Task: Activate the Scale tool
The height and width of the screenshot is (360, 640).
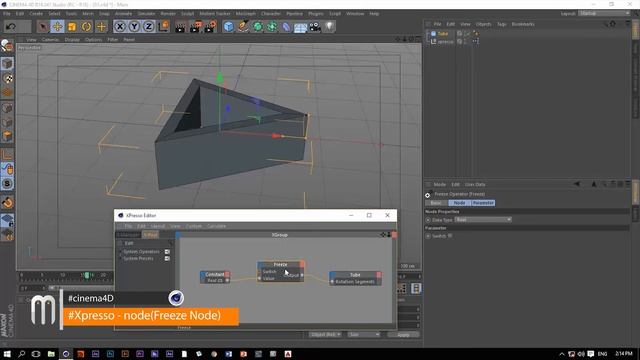Action: (x=72, y=27)
